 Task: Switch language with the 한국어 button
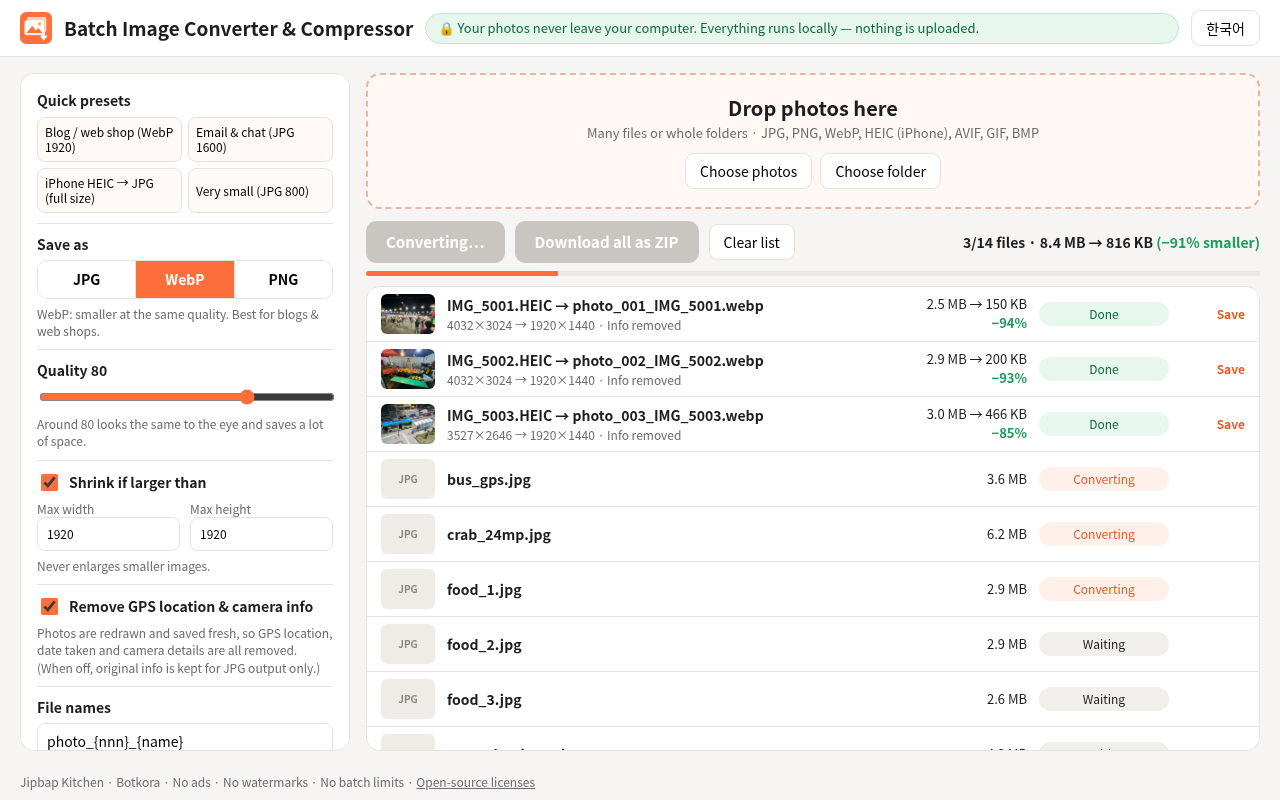tap(1225, 28)
